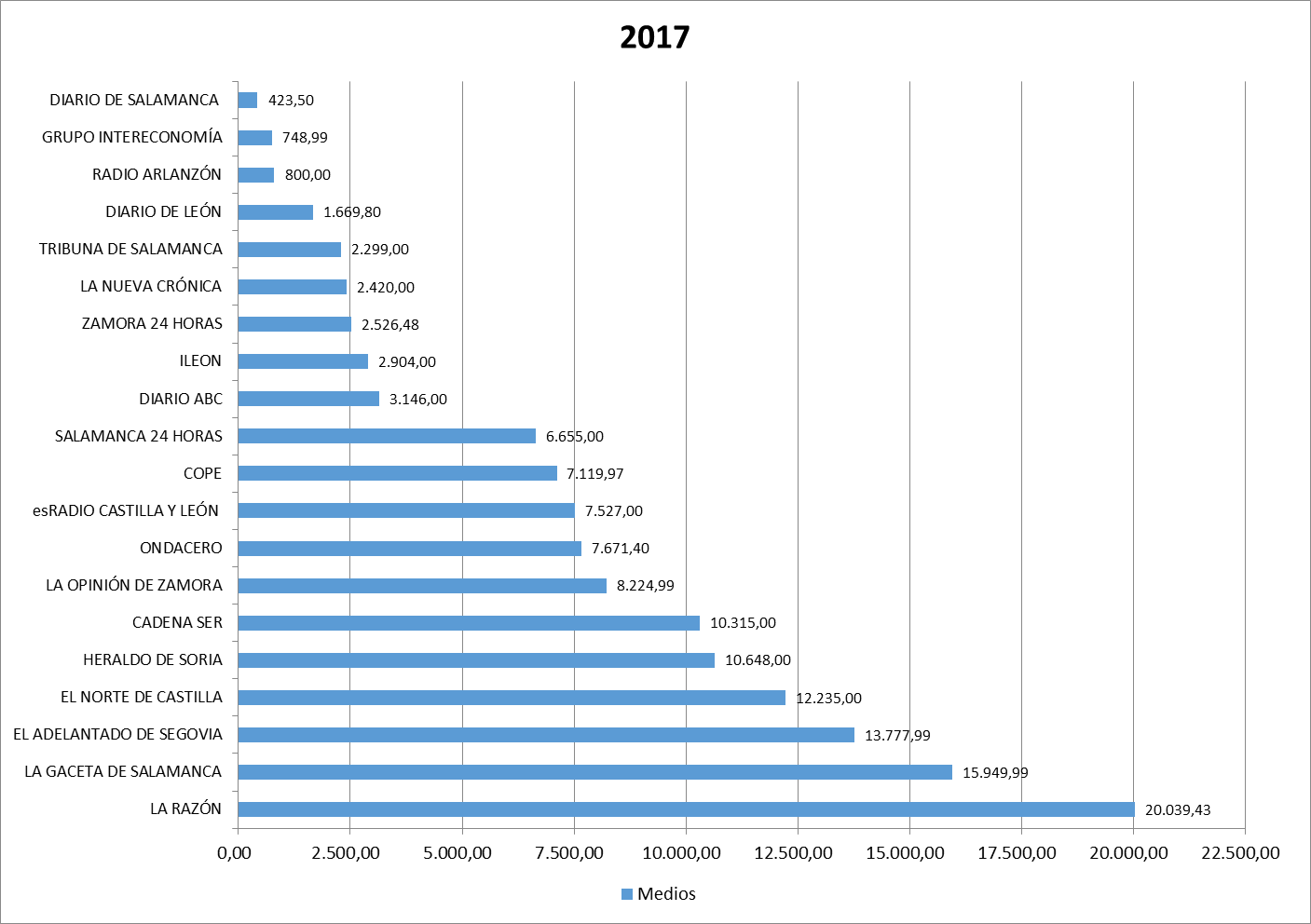Select the TRIBUNA DE SALAMANCA category label
The height and width of the screenshot is (924, 1311).
pos(130,249)
